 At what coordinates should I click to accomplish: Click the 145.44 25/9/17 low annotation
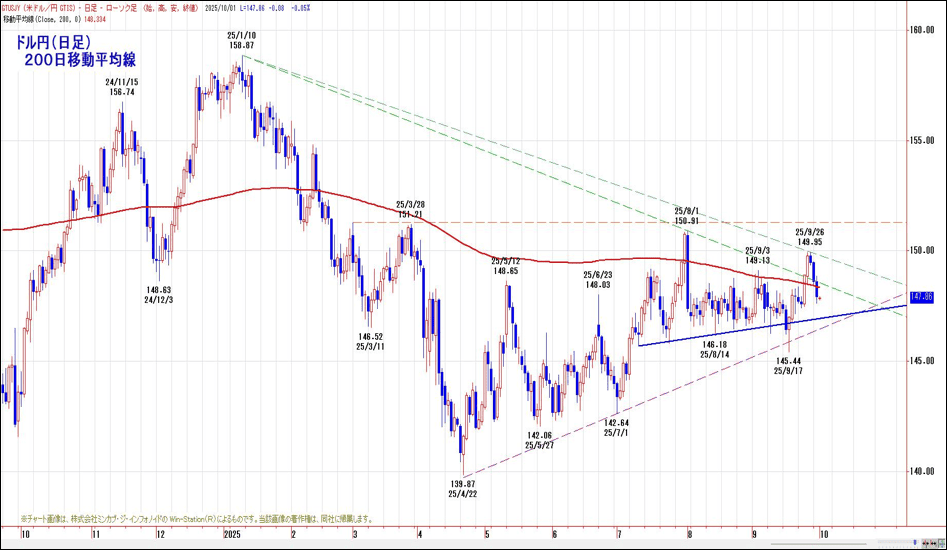click(789, 364)
